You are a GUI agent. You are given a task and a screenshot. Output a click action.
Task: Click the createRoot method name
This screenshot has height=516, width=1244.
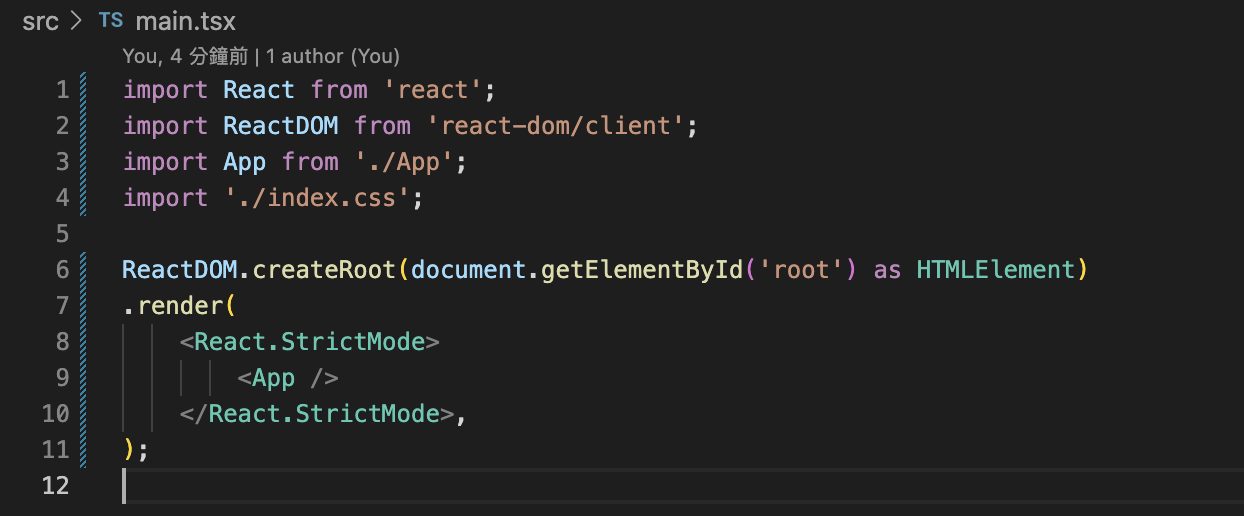[x=324, y=270]
